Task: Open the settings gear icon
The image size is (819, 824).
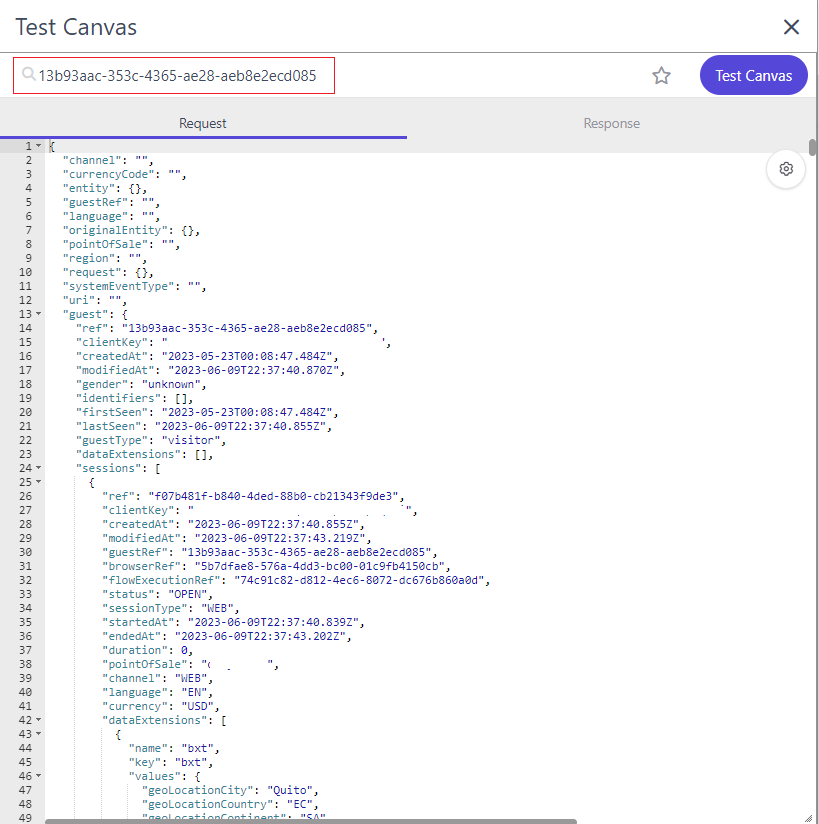Action: [786, 169]
